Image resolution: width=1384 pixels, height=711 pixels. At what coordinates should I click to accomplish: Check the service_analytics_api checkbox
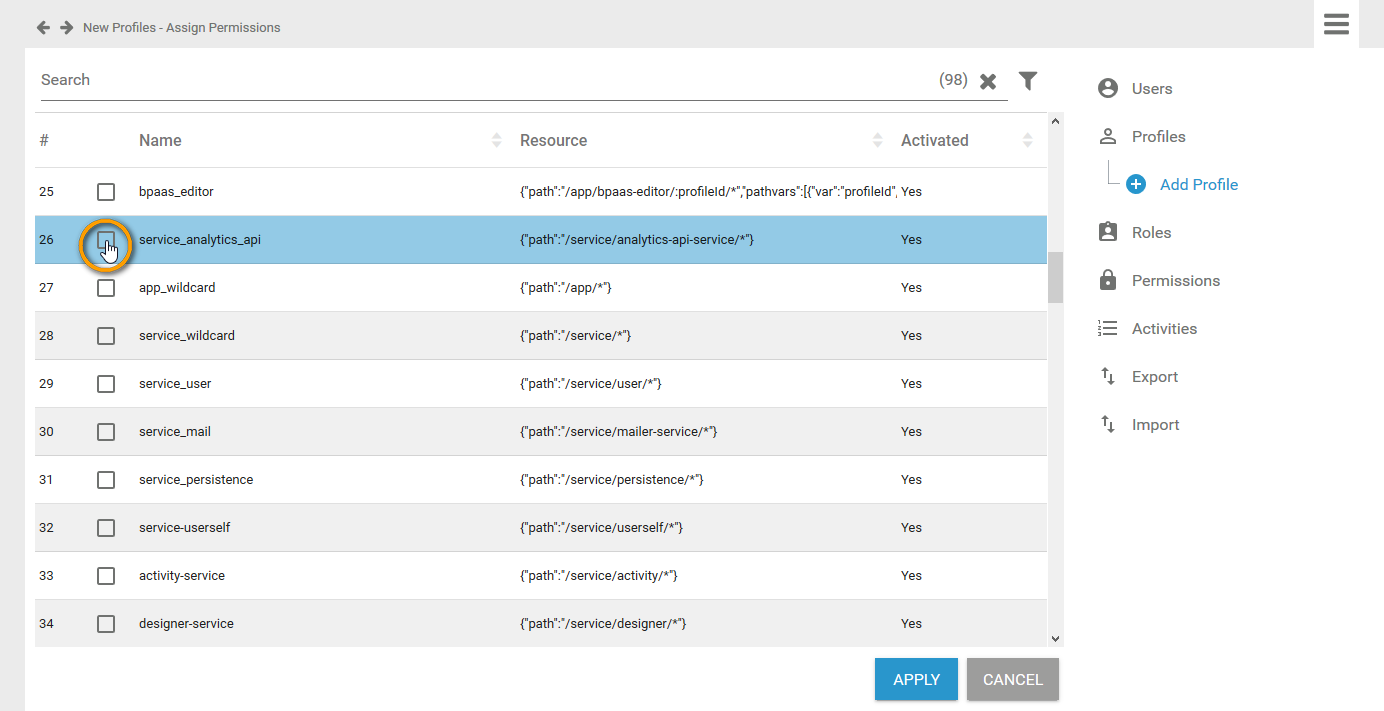[106, 240]
